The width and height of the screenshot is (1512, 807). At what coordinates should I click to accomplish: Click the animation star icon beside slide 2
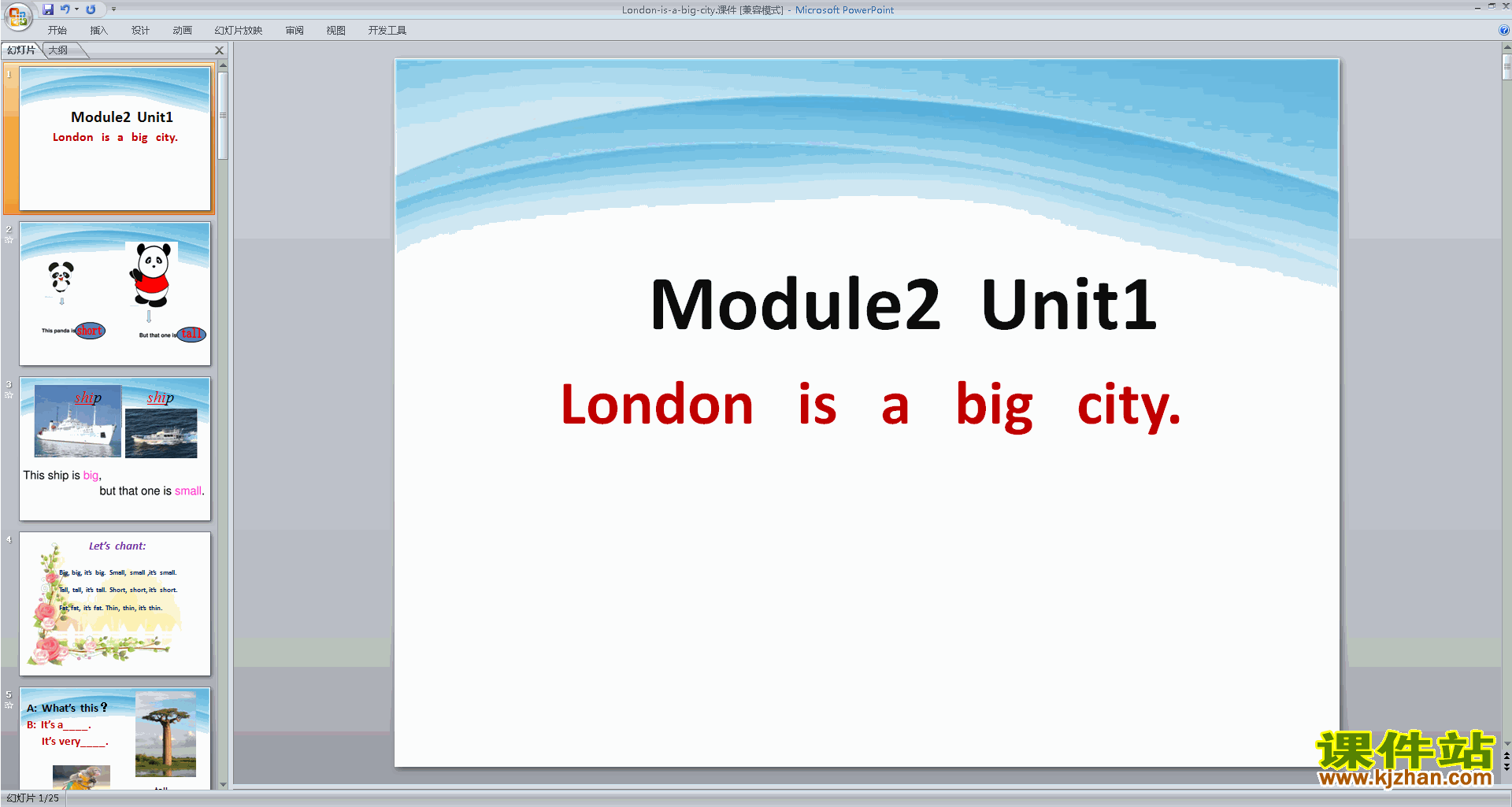click(9, 239)
